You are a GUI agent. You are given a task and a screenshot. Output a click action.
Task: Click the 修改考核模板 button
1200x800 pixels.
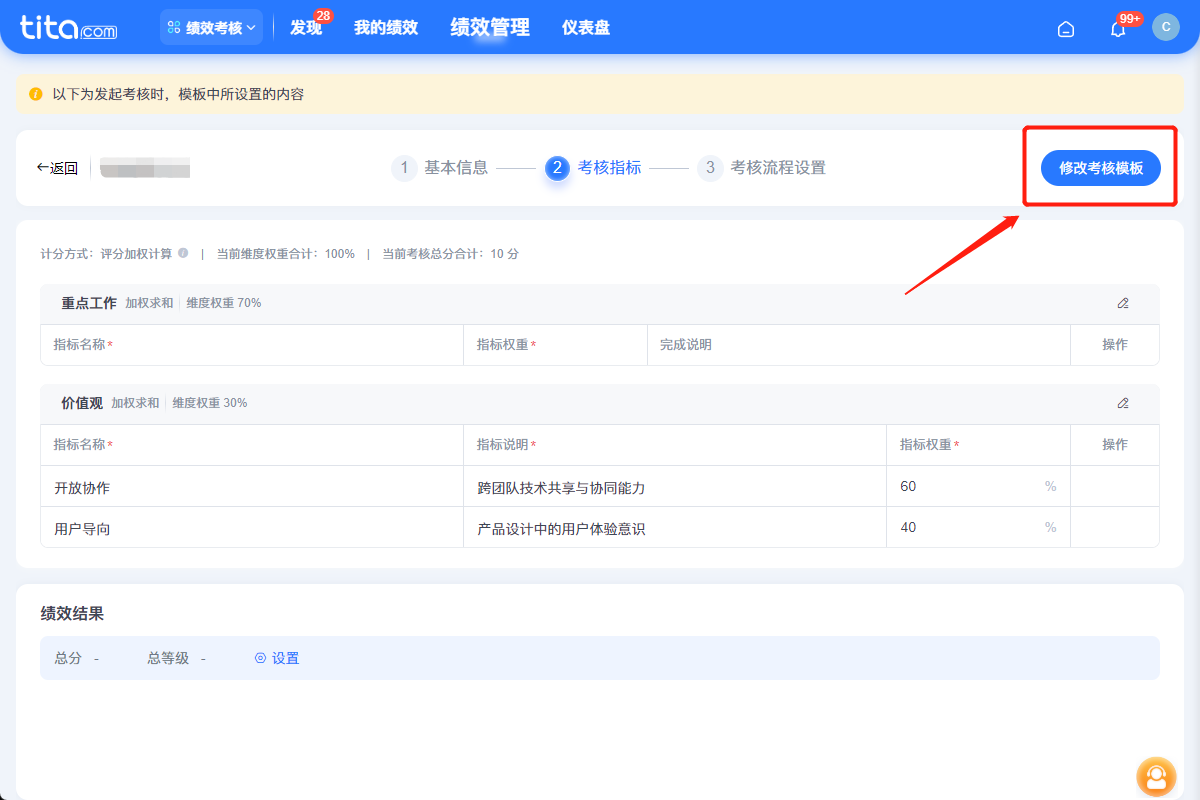pos(1099,167)
